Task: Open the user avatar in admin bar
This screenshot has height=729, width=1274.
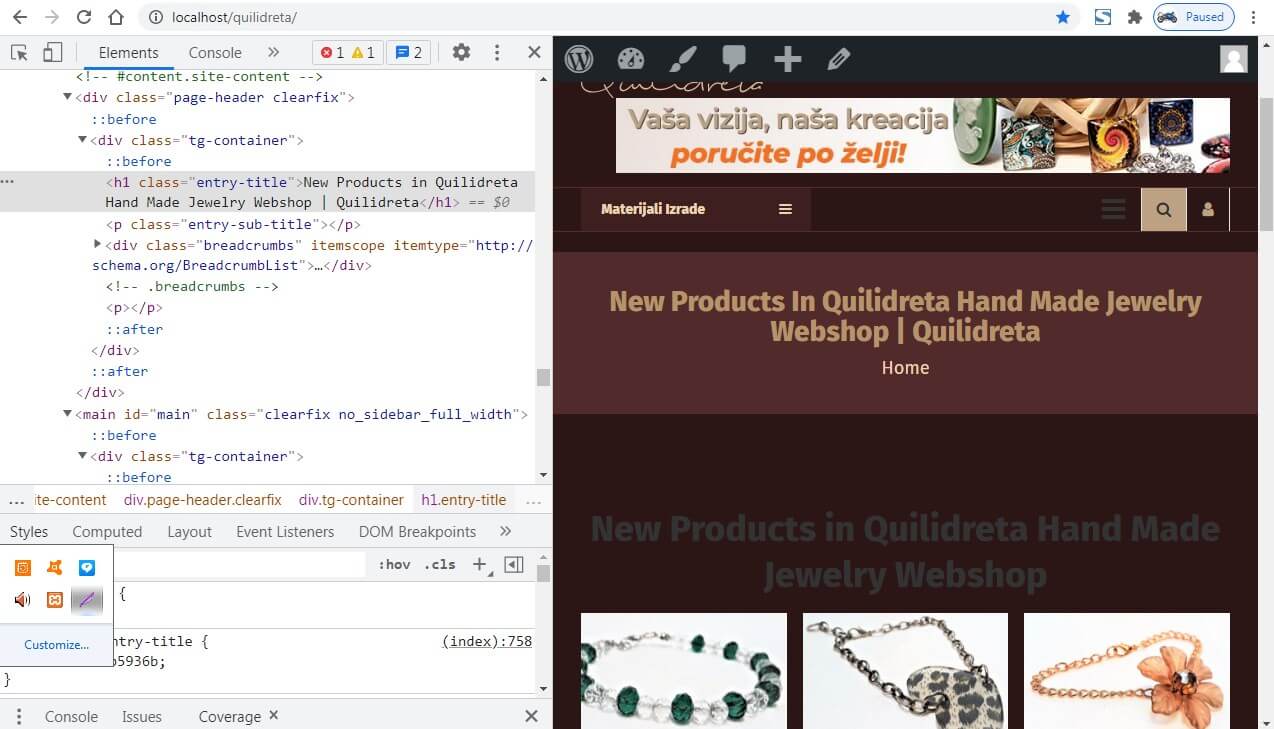Action: pyautogui.click(x=1234, y=59)
